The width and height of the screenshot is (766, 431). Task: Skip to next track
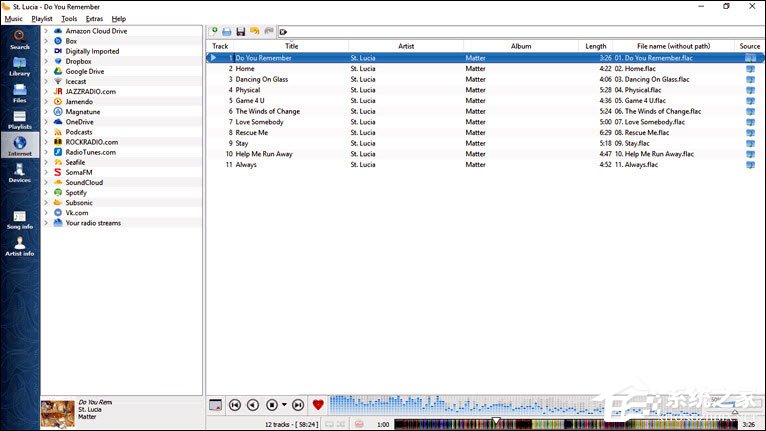pos(298,405)
